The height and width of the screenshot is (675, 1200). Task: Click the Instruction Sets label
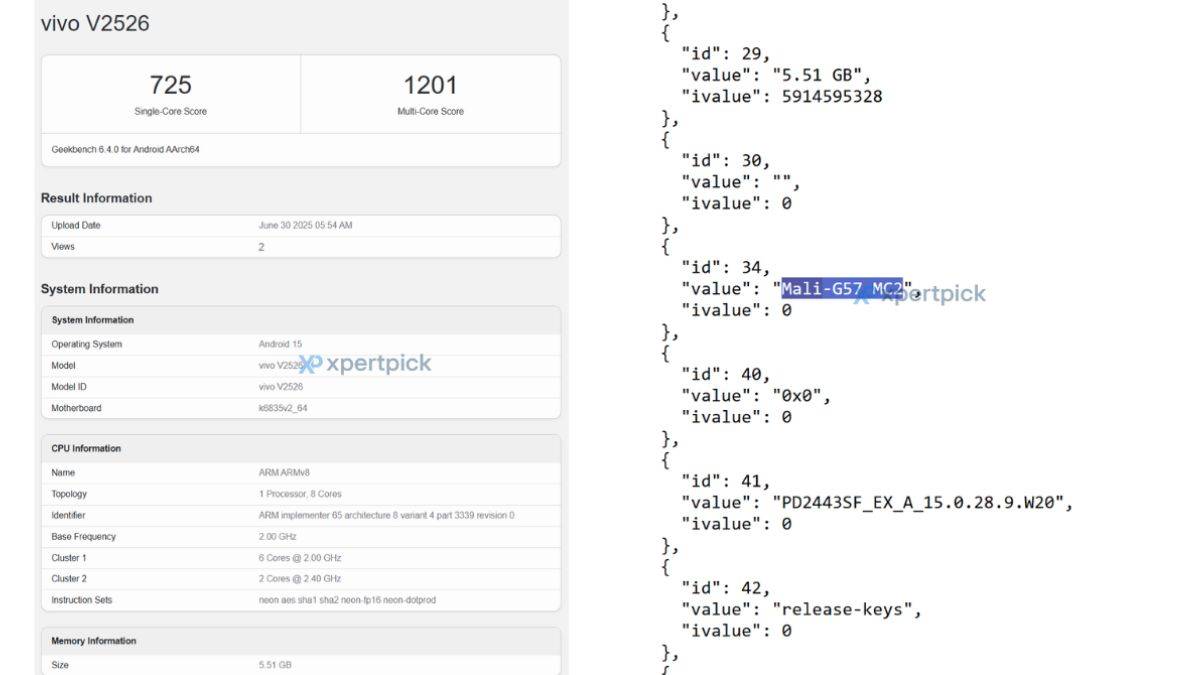[82, 600]
